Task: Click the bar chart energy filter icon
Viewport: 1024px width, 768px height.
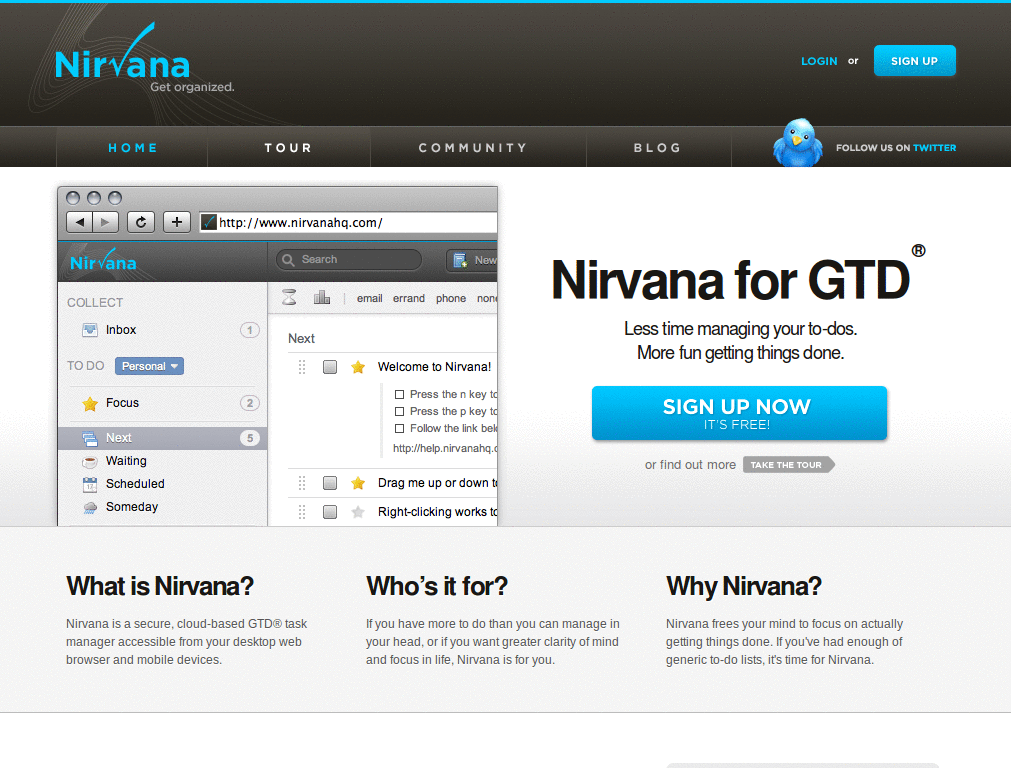Action: (321, 298)
